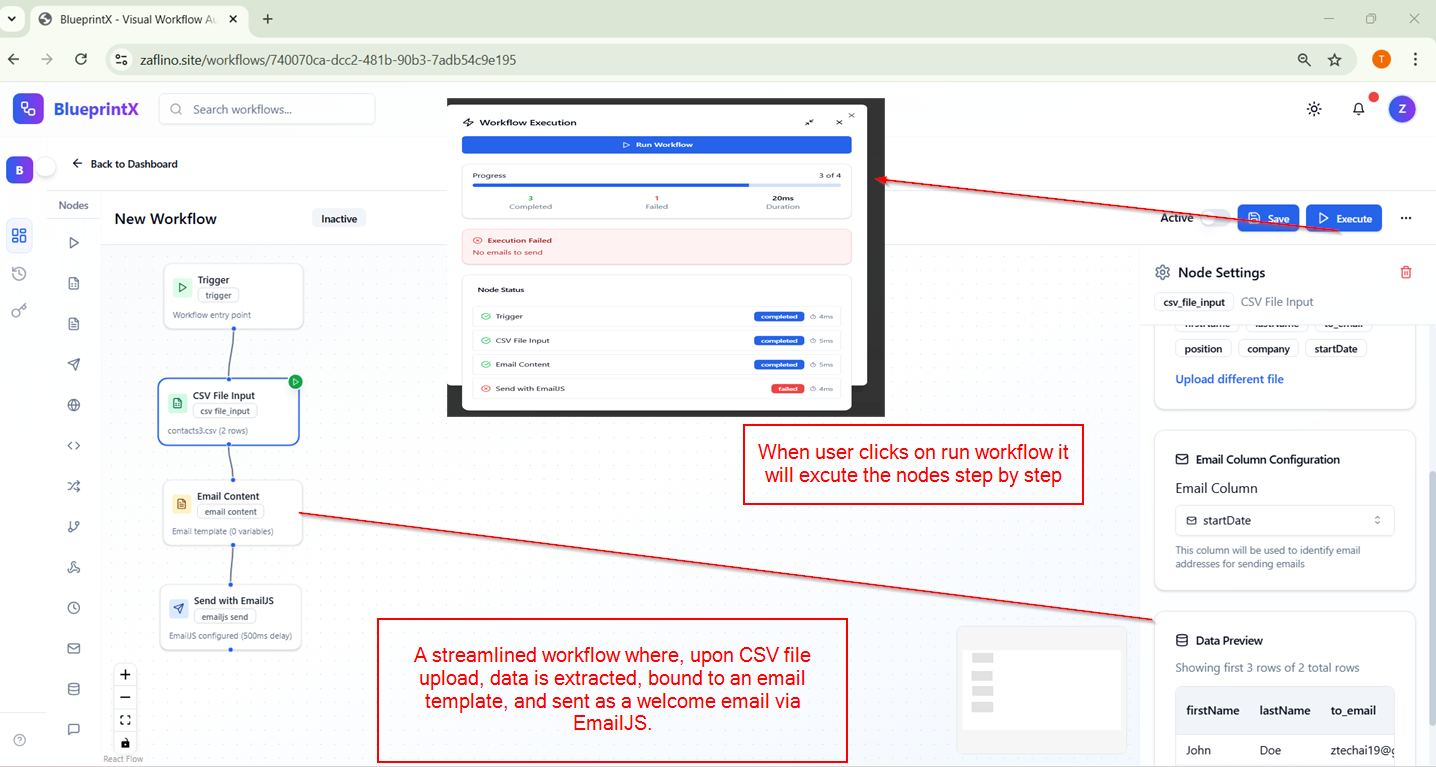Click Send with EmailJS failed status row
Screen dimensions: 1436x767
point(657,388)
